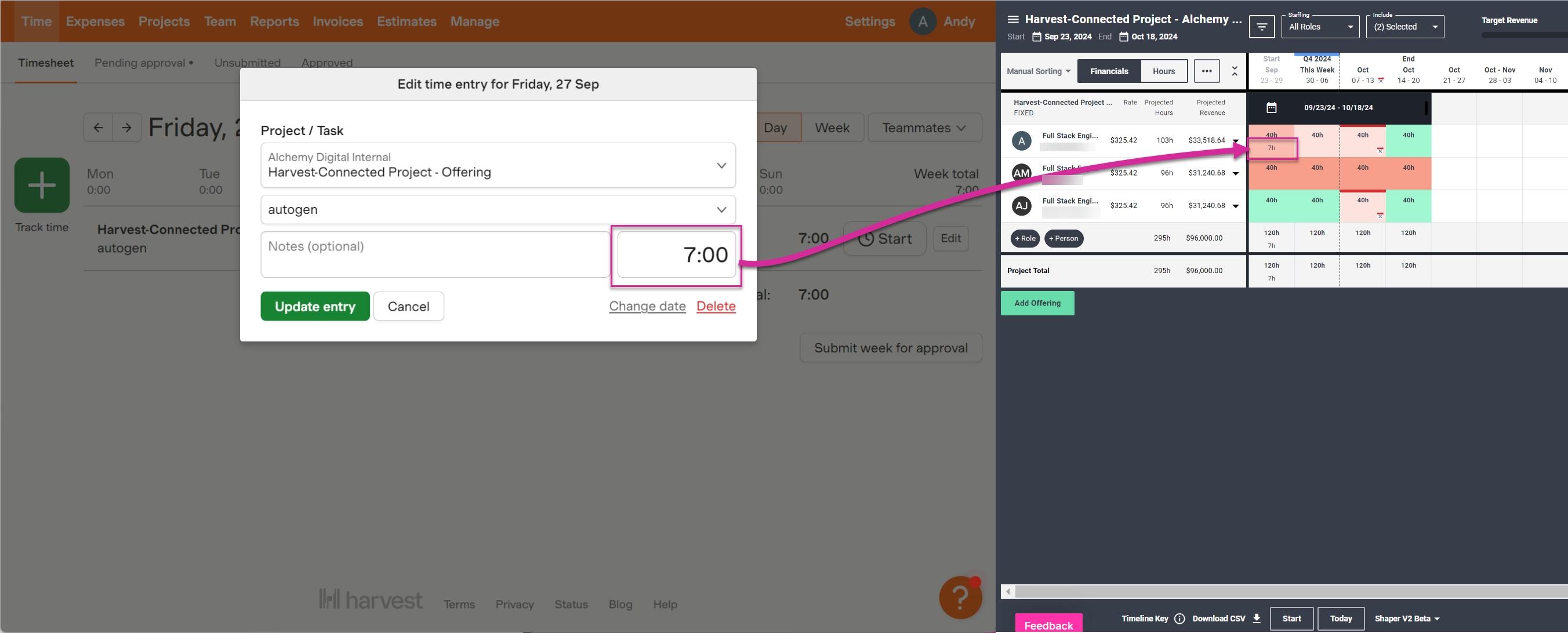Open the Manual Sorting dropdown
This screenshot has height=633, width=1568.
pos(1039,71)
